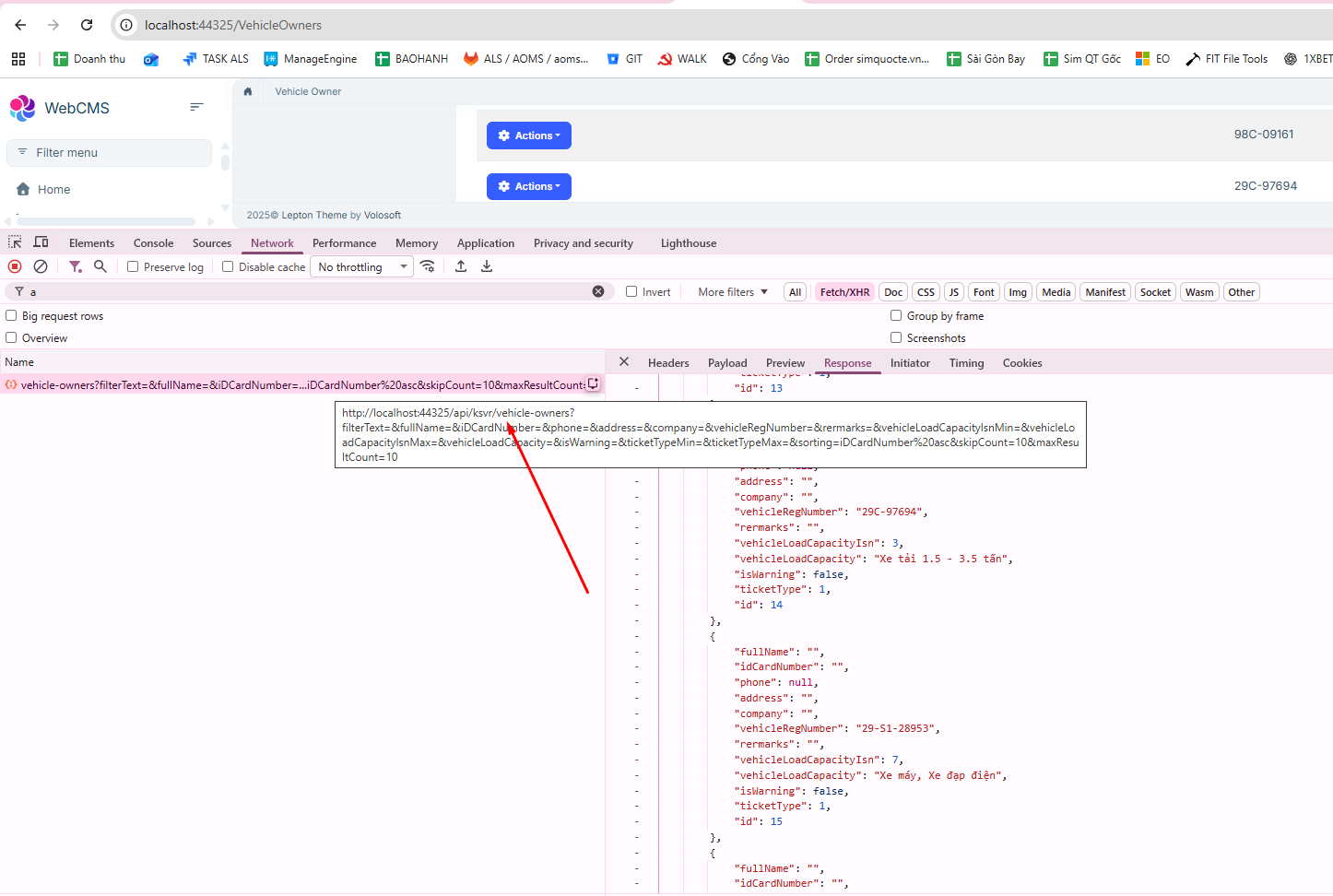Switch to the Console tab
The height and width of the screenshot is (896, 1333).
153,243
